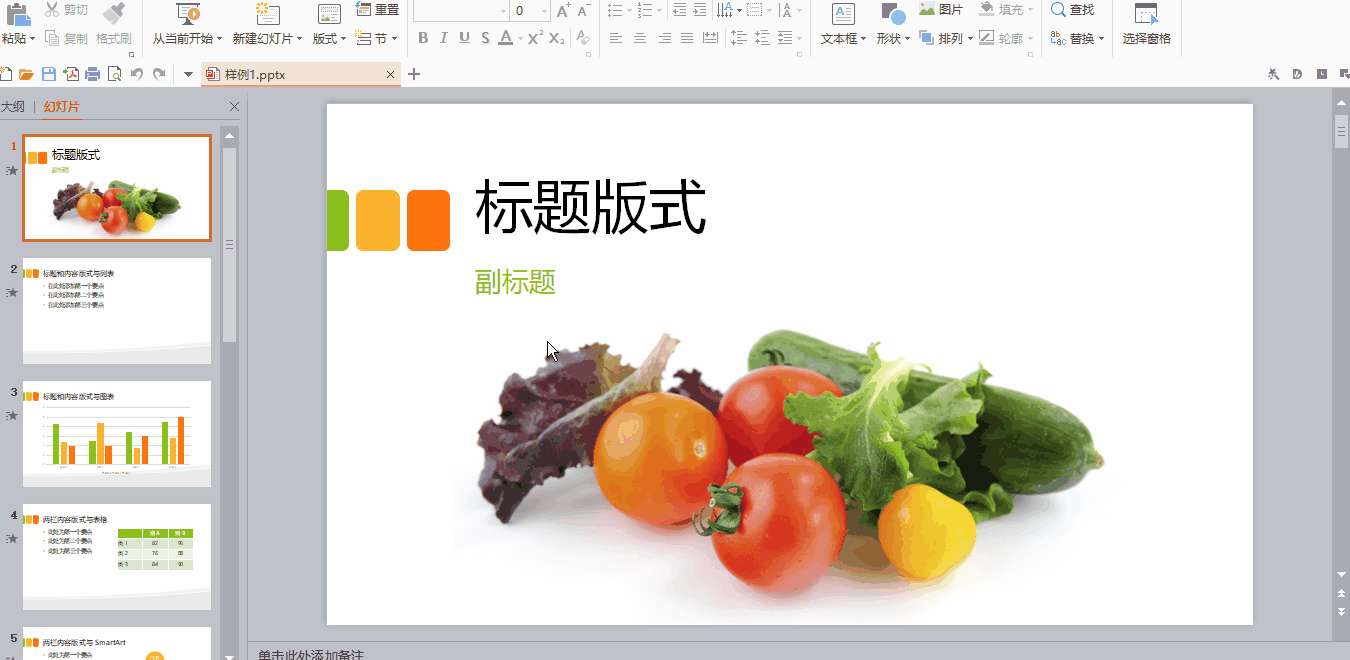Decrease font size with the A- icon
1350x660 pixels.
[585, 11]
